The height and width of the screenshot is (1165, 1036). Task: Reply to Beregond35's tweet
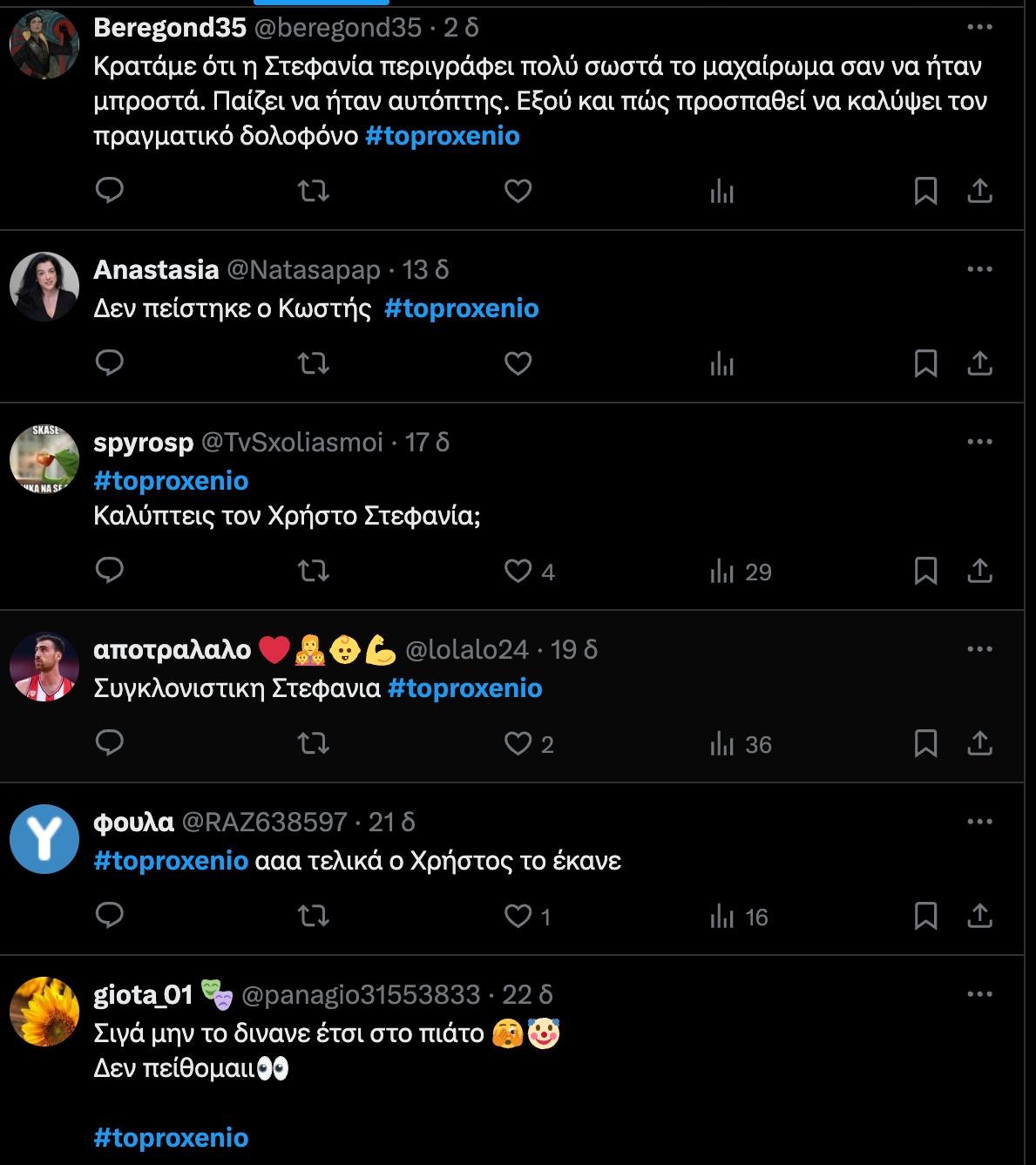click(110, 190)
